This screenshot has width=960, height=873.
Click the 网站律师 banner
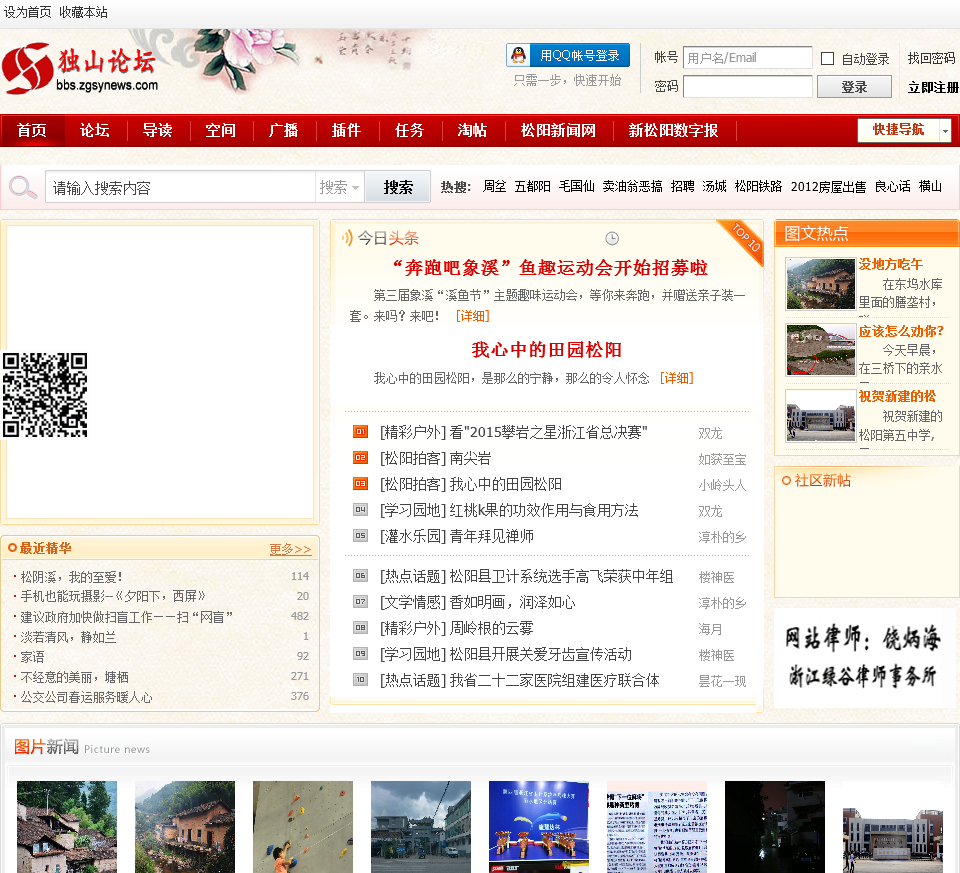coord(862,658)
